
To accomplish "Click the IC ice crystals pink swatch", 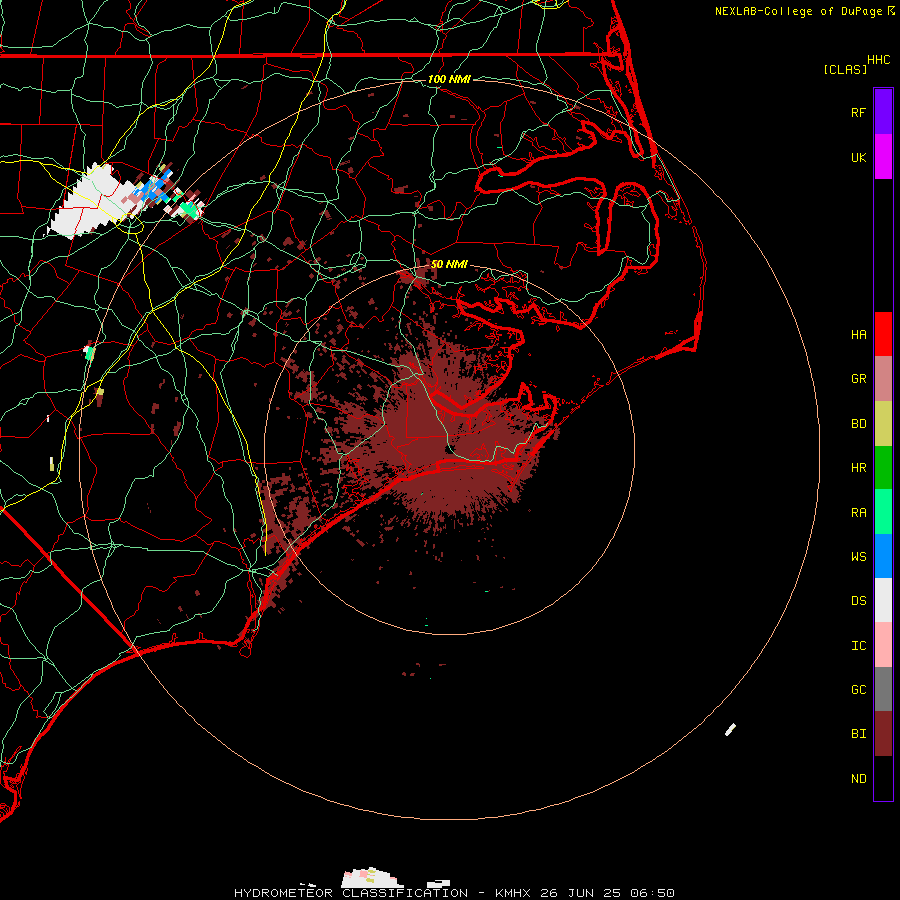I will (883, 645).
